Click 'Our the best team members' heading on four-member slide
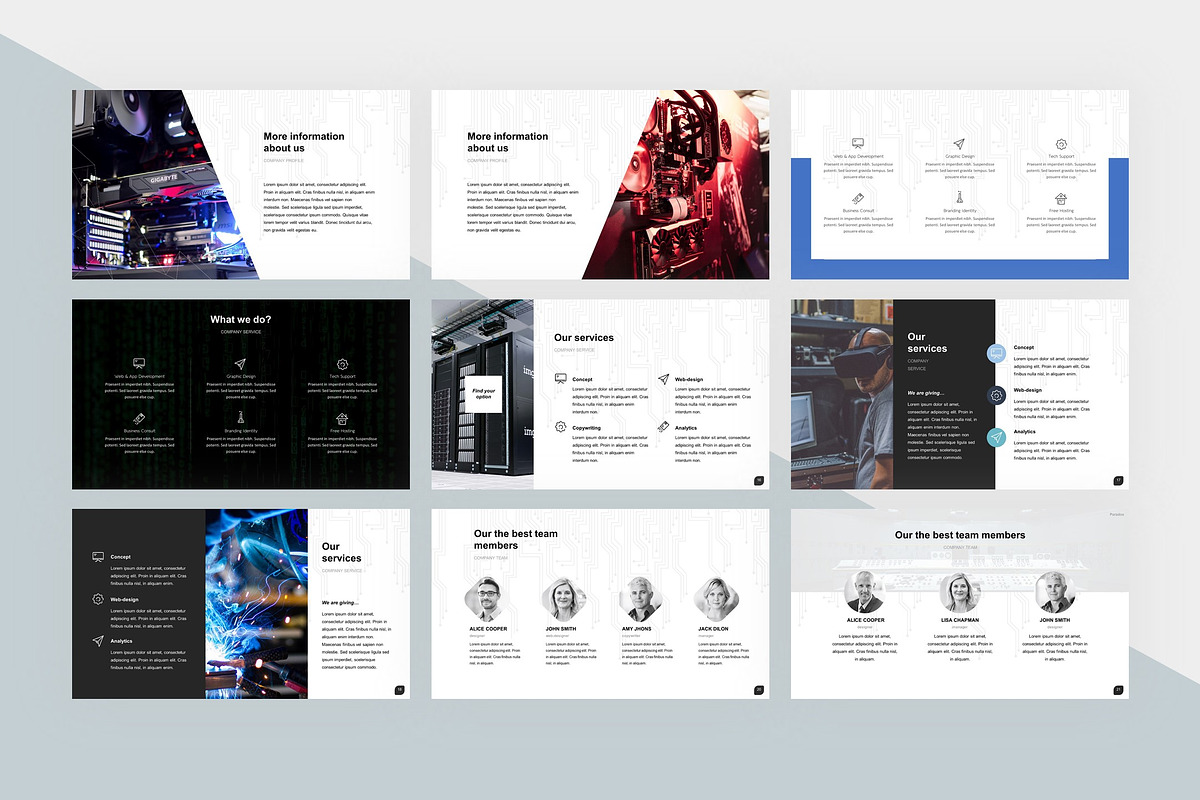 coord(516,540)
